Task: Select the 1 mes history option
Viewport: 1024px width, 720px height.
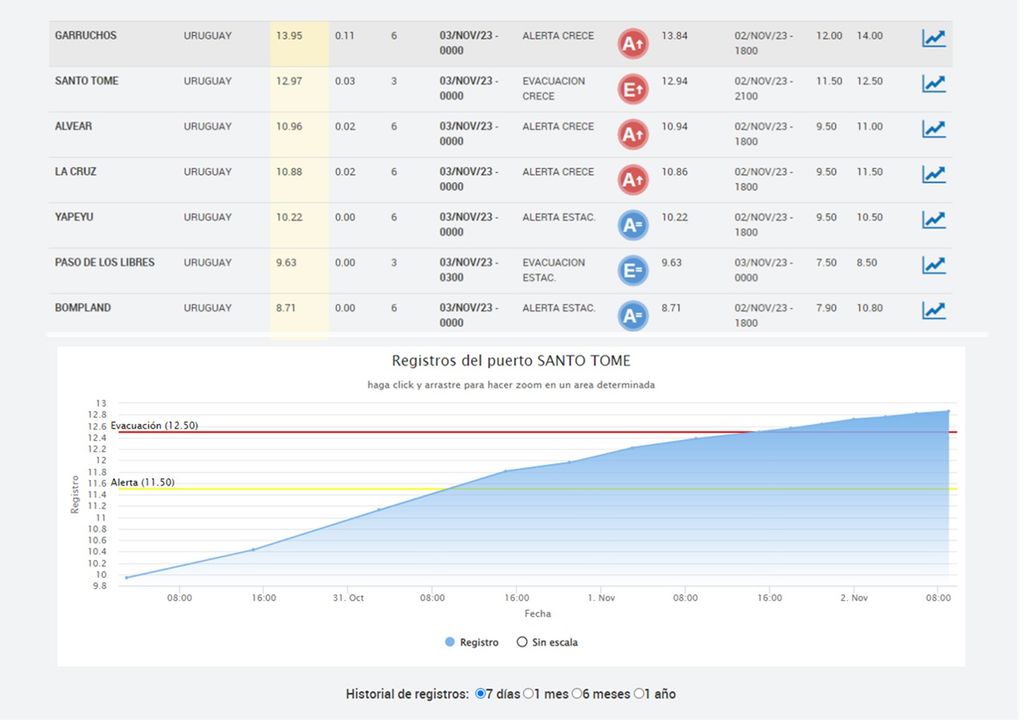Action: 530,693
